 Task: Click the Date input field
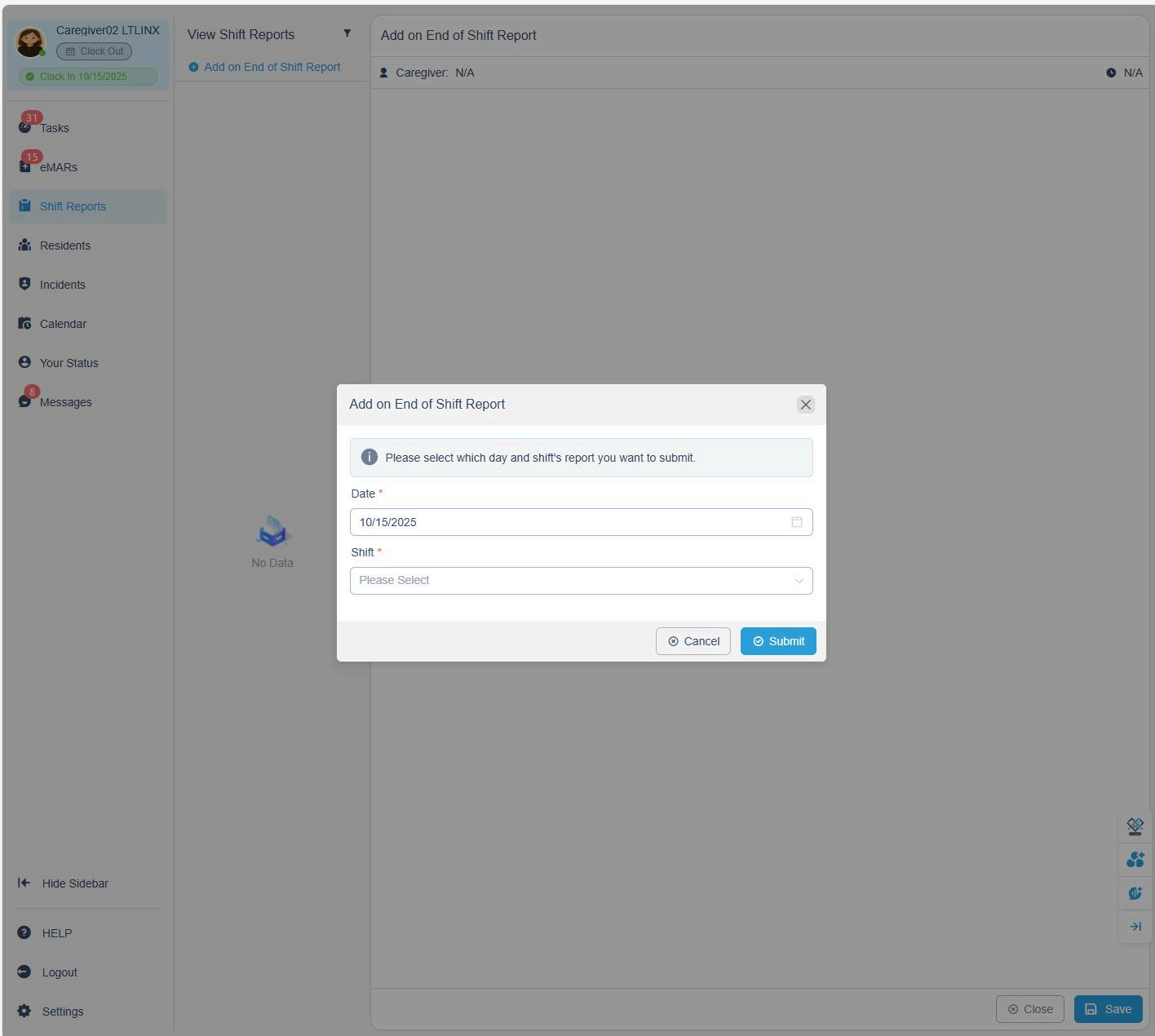(x=571, y=522)
